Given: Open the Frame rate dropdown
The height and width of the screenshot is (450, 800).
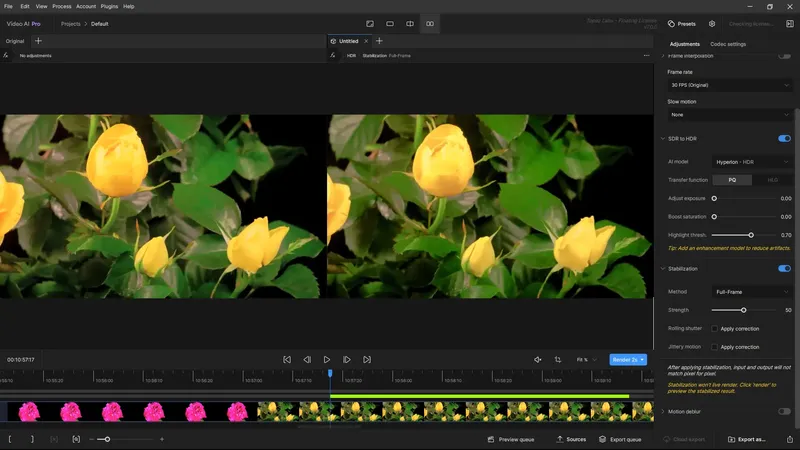Looking at the screenshot, I should (729, 85).
